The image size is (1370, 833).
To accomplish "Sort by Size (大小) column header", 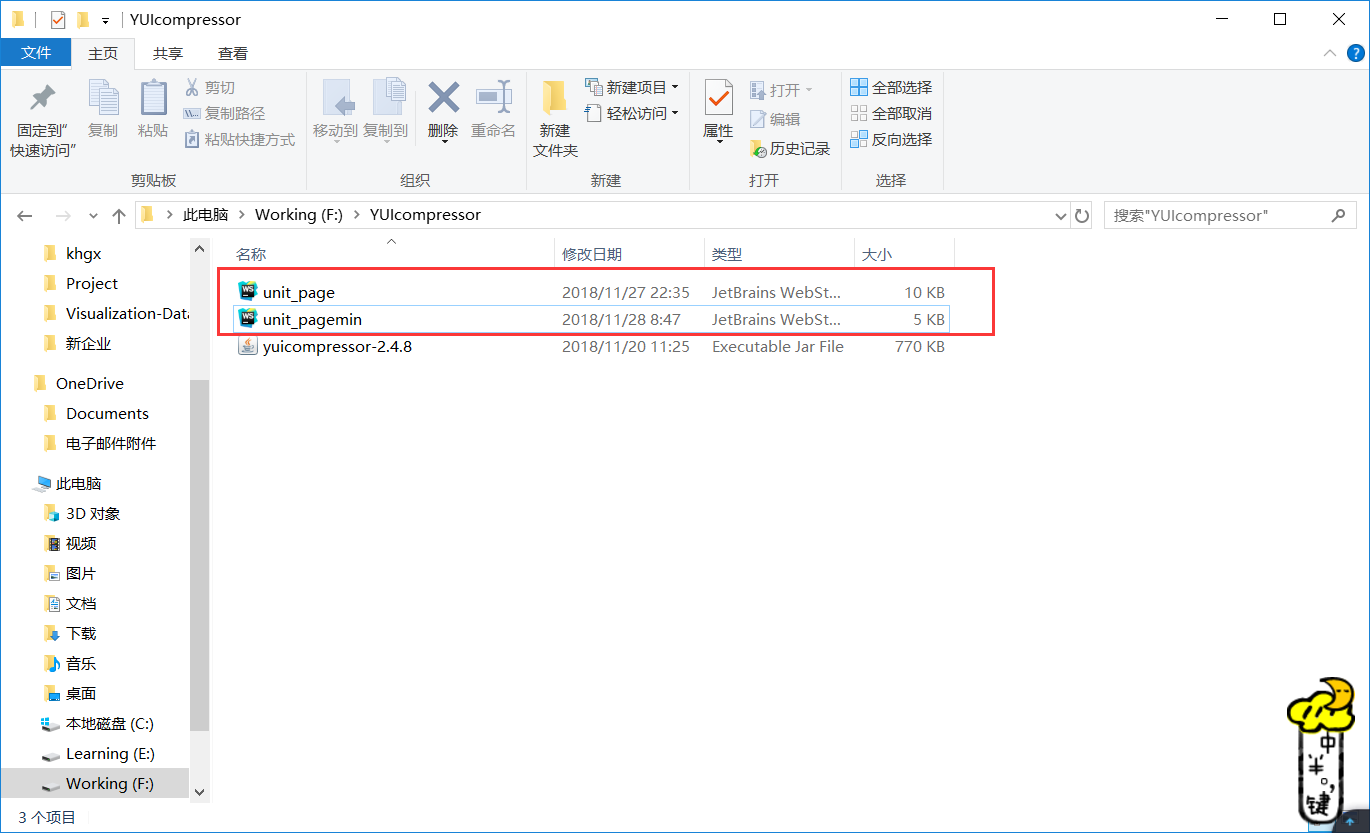I will pyautogui.click(x=877, y=255).
